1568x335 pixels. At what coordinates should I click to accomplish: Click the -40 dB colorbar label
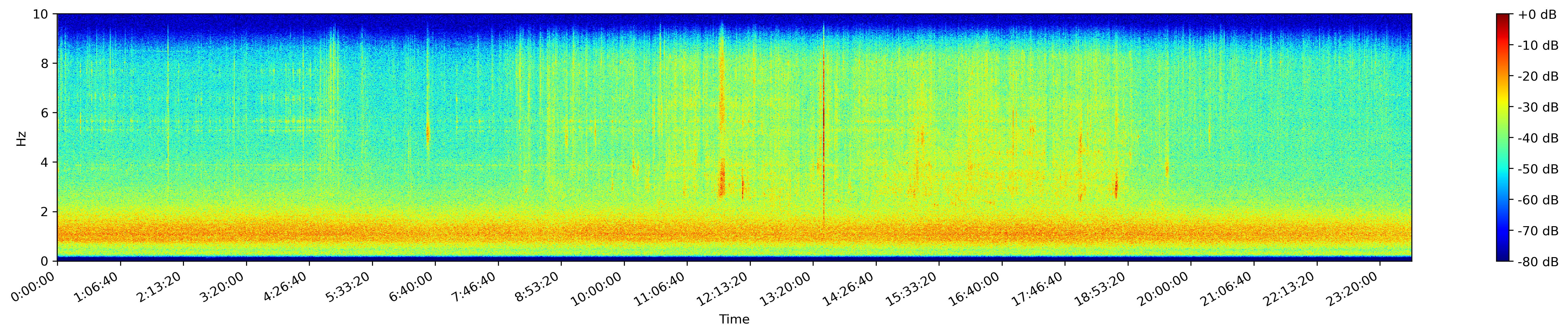1538,138
